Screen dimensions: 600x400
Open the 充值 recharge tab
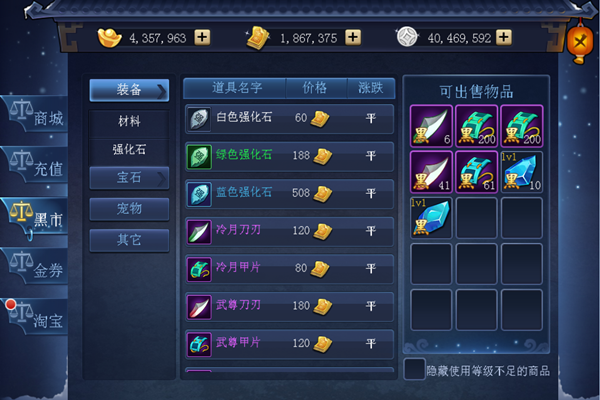pos(35,165)
